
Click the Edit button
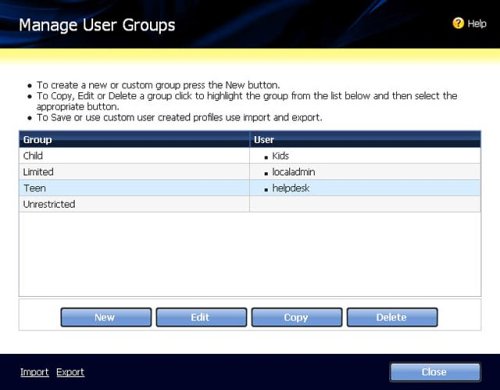click(x=201, y=317)
